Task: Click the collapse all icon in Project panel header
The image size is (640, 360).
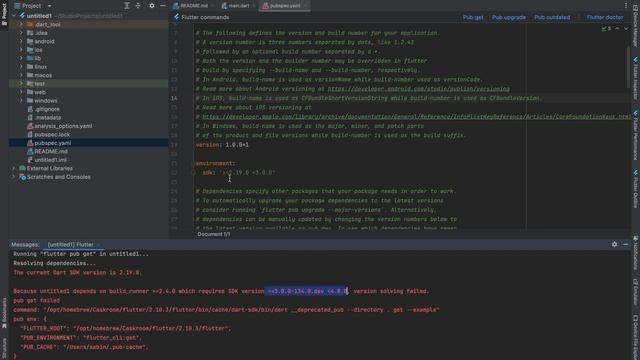Action: pos(138,6)
